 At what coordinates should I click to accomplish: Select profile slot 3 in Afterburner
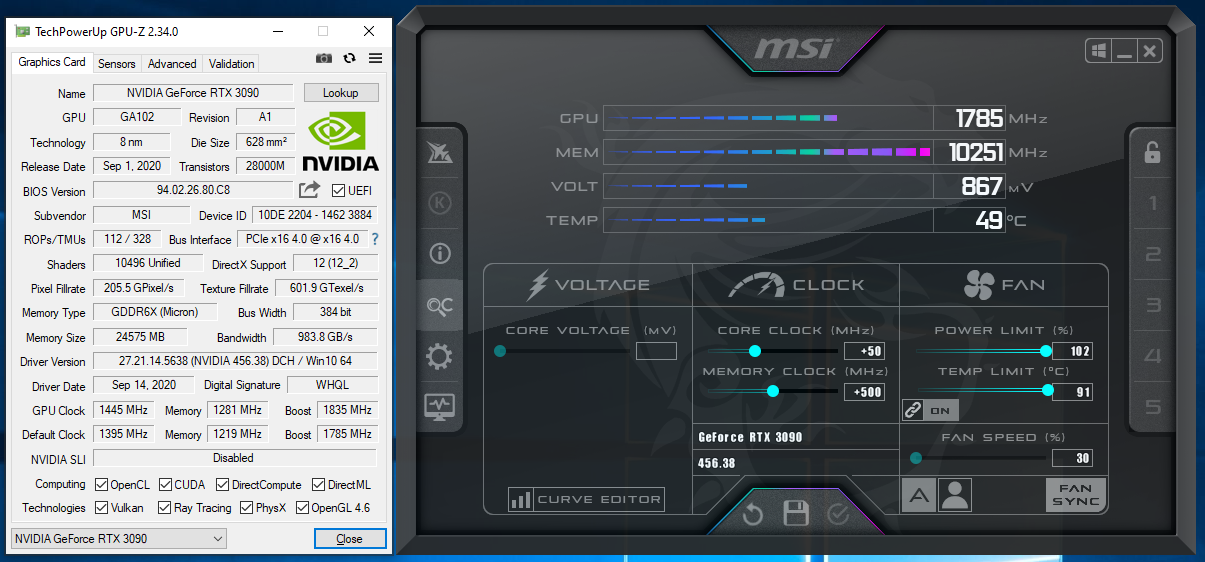coord(1152,305)
